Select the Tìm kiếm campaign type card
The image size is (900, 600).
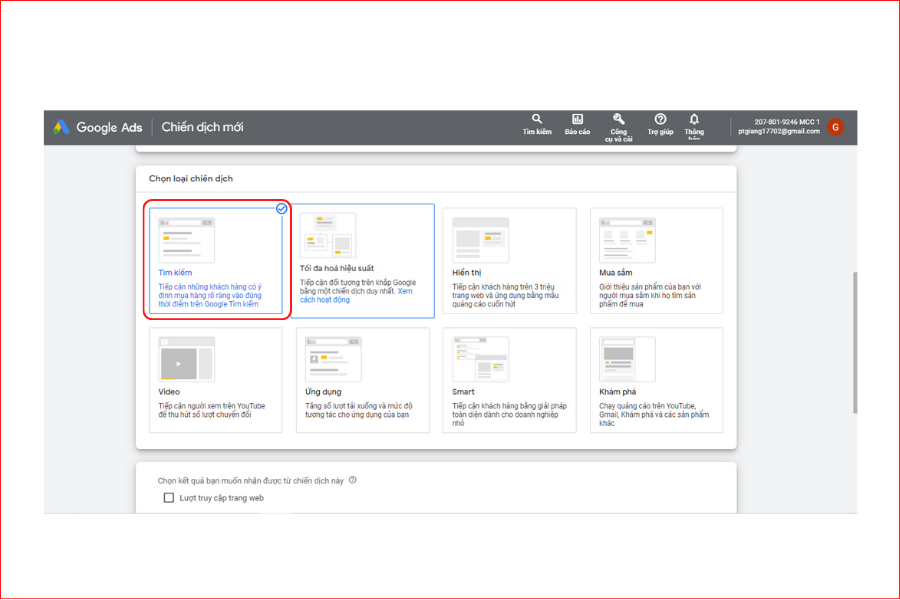point(216,260)
